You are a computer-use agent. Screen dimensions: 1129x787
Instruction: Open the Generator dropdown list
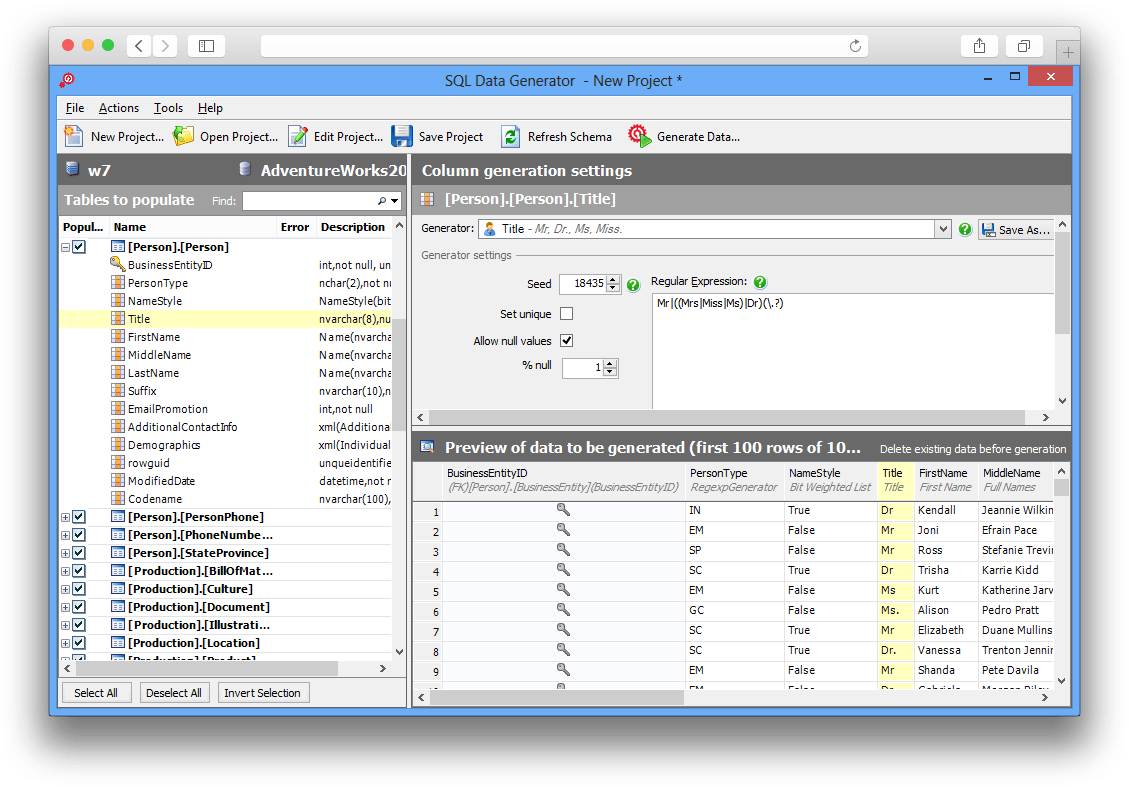(942, 229)
